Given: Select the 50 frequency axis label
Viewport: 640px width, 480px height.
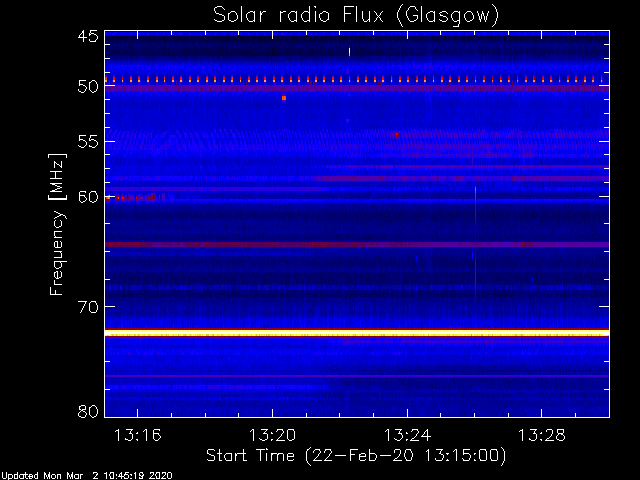Looking at the screenshot, I should coord(88,87).
